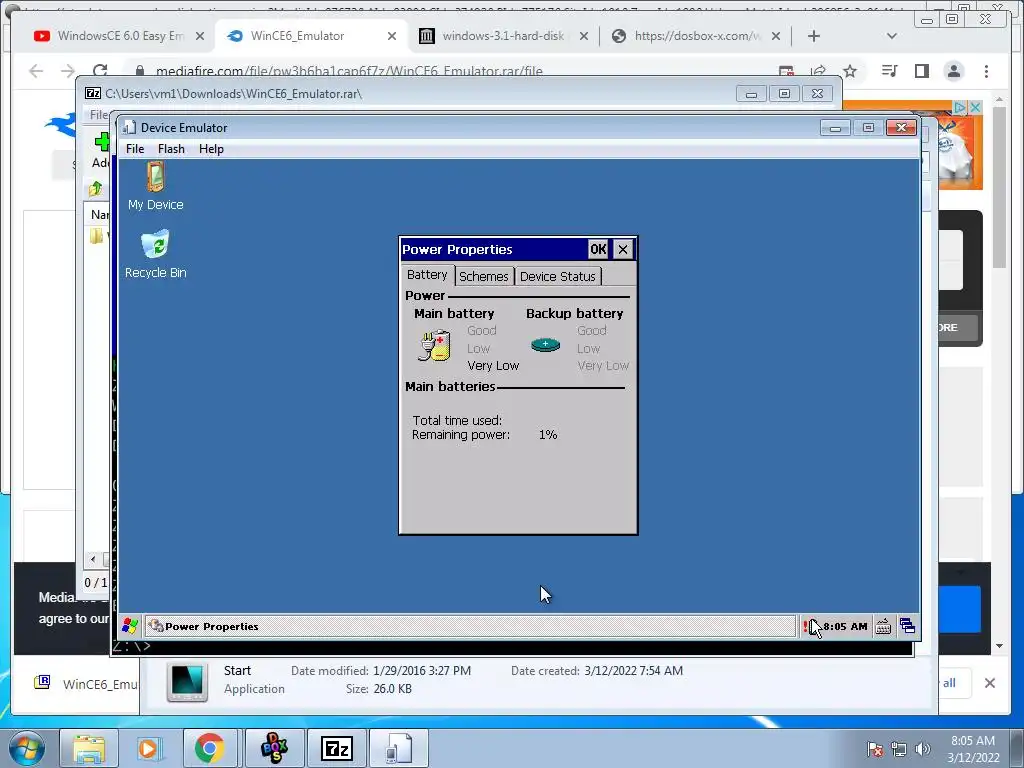
Task: Open Chrome three-dot menu
Action: click(986, 71)
